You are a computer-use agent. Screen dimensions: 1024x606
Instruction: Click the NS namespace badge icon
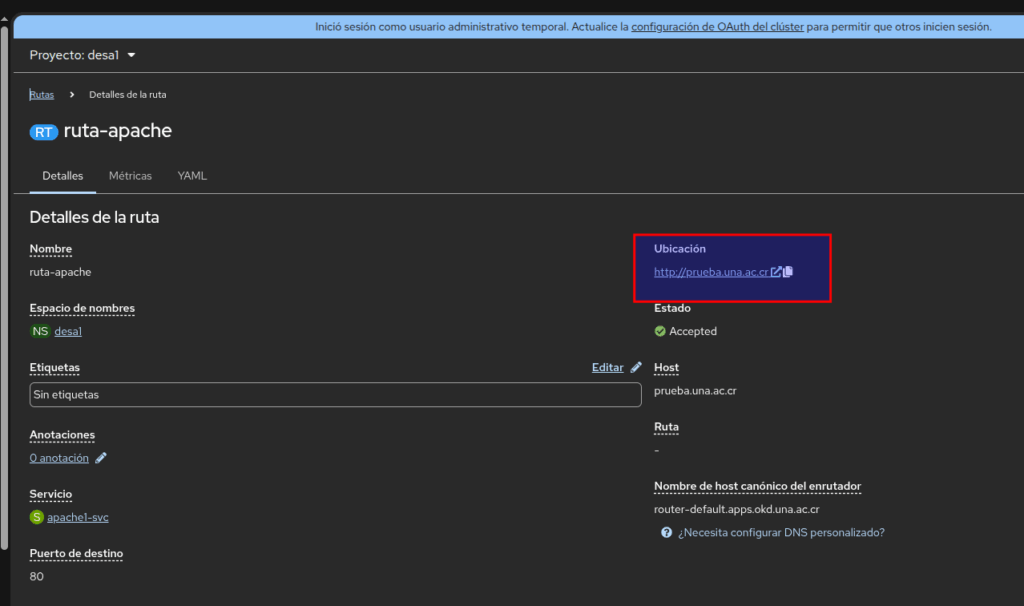(40, 331)
